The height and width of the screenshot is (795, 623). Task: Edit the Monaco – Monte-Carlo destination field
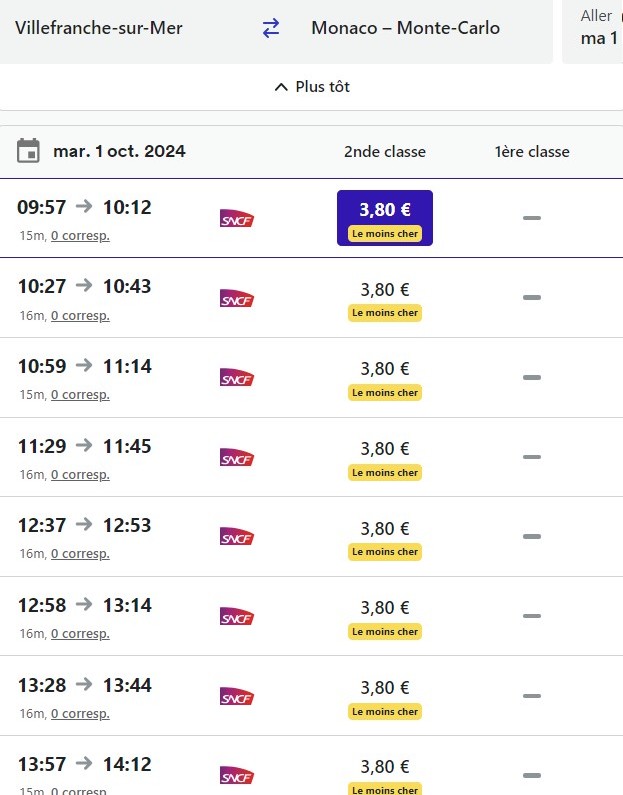pyautogui.click(x=405, y=28)
